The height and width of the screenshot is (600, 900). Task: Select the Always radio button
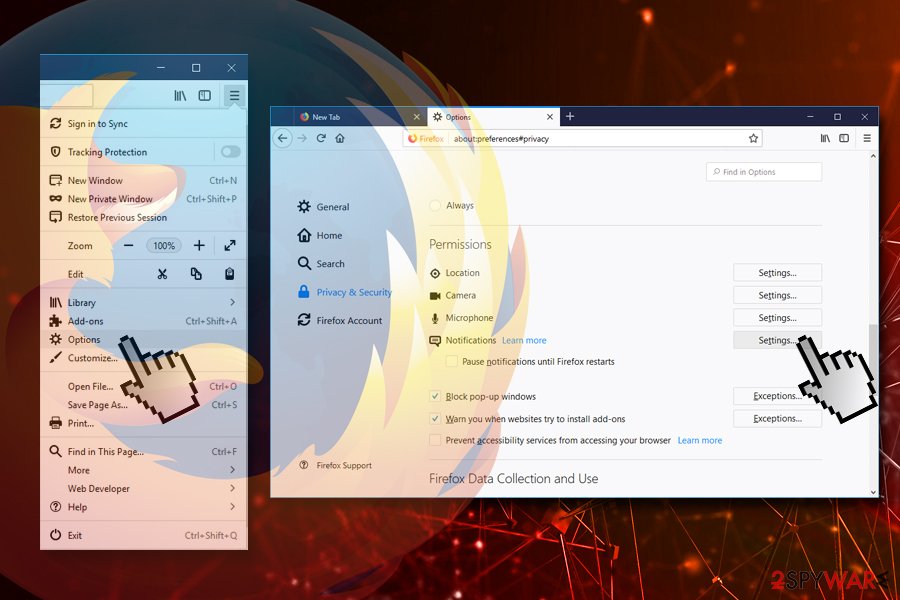[x=435, y=205]
